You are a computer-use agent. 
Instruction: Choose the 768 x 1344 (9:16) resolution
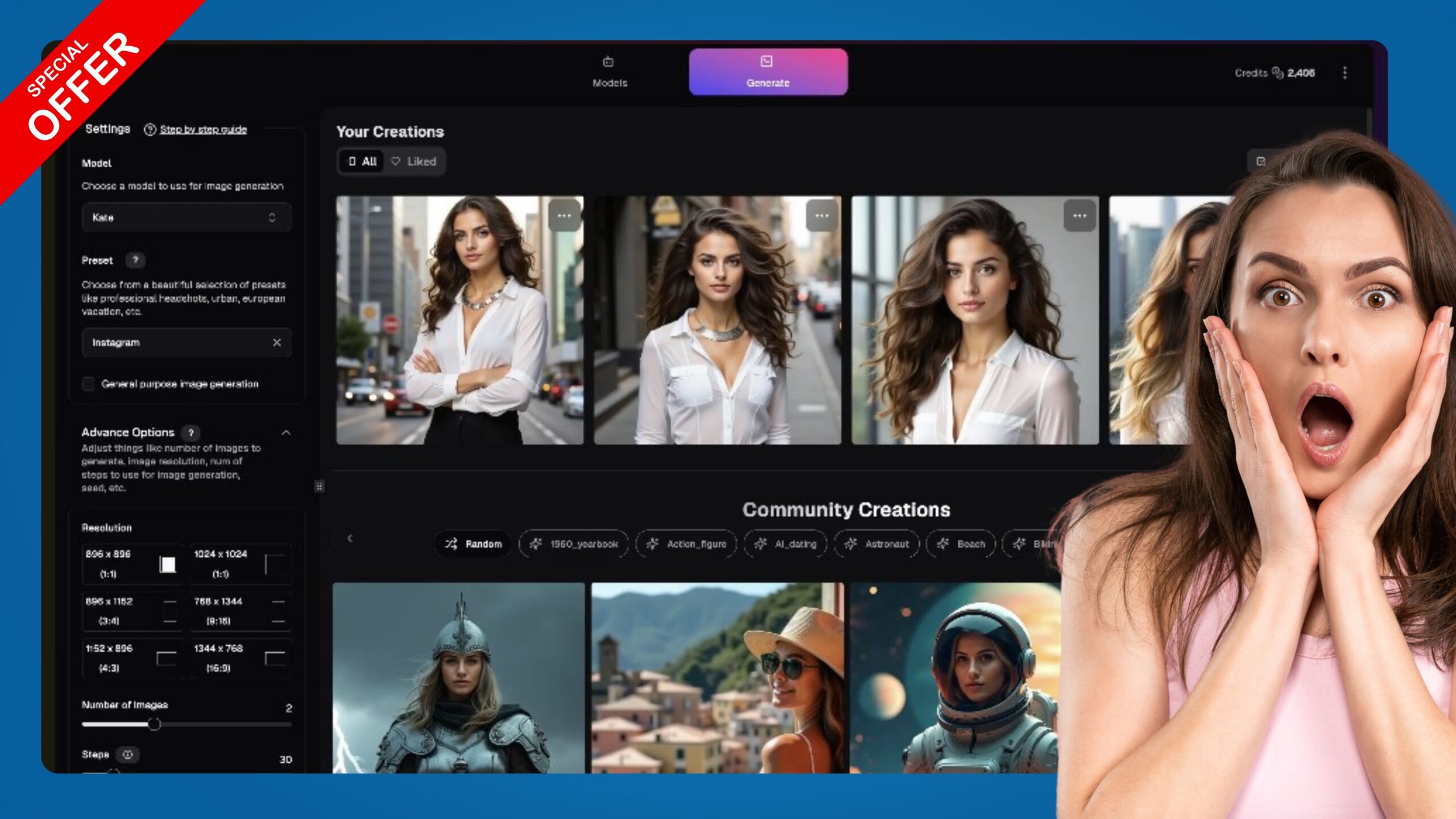pyautogui.click(x=241, y=611)
